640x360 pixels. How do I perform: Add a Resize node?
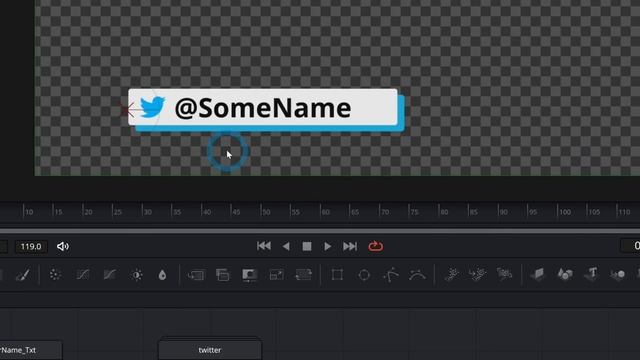click(x=277, y=275)
